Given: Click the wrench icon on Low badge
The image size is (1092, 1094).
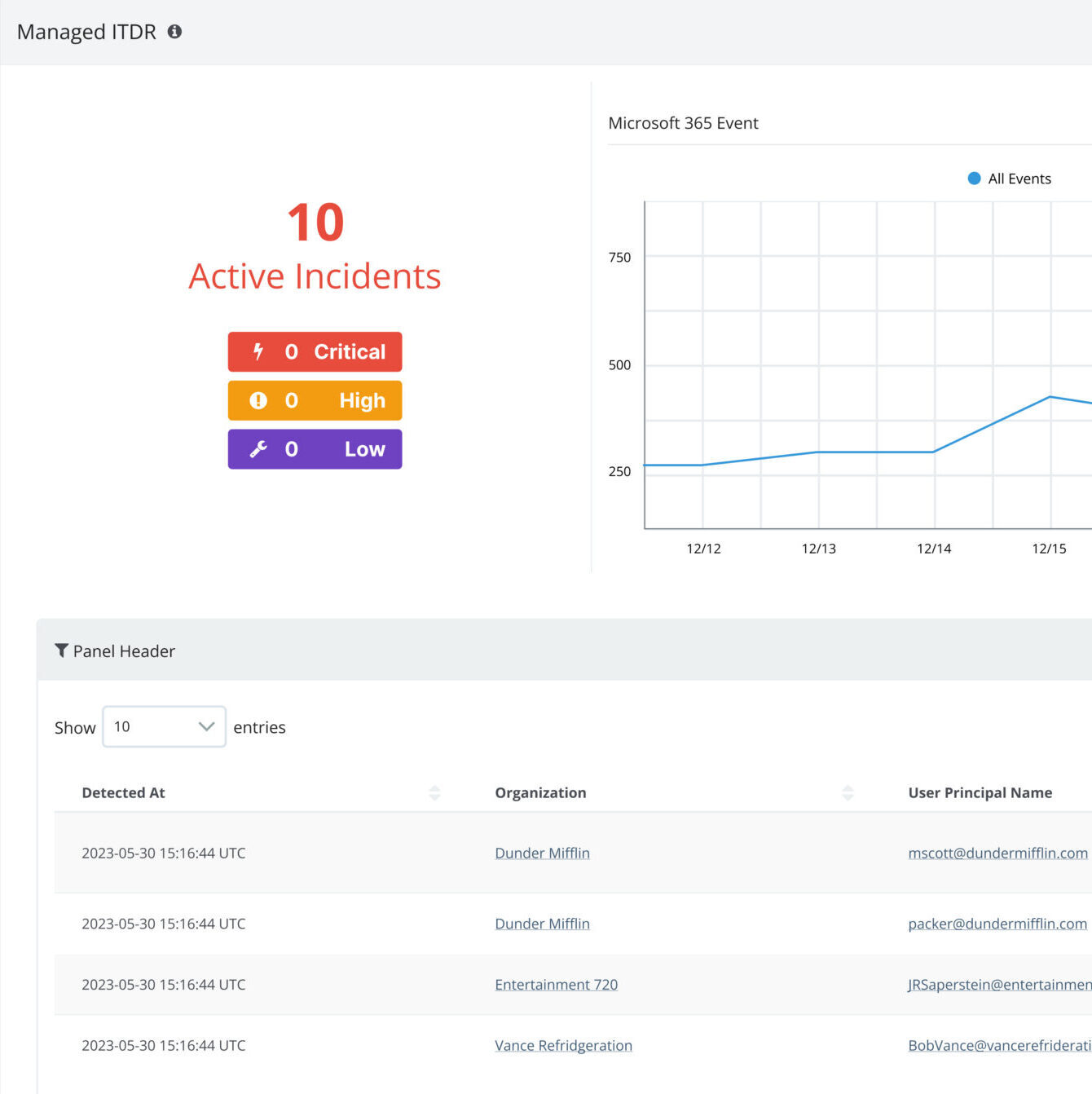Looking at the screenshot, I should (x=258, y=449).
